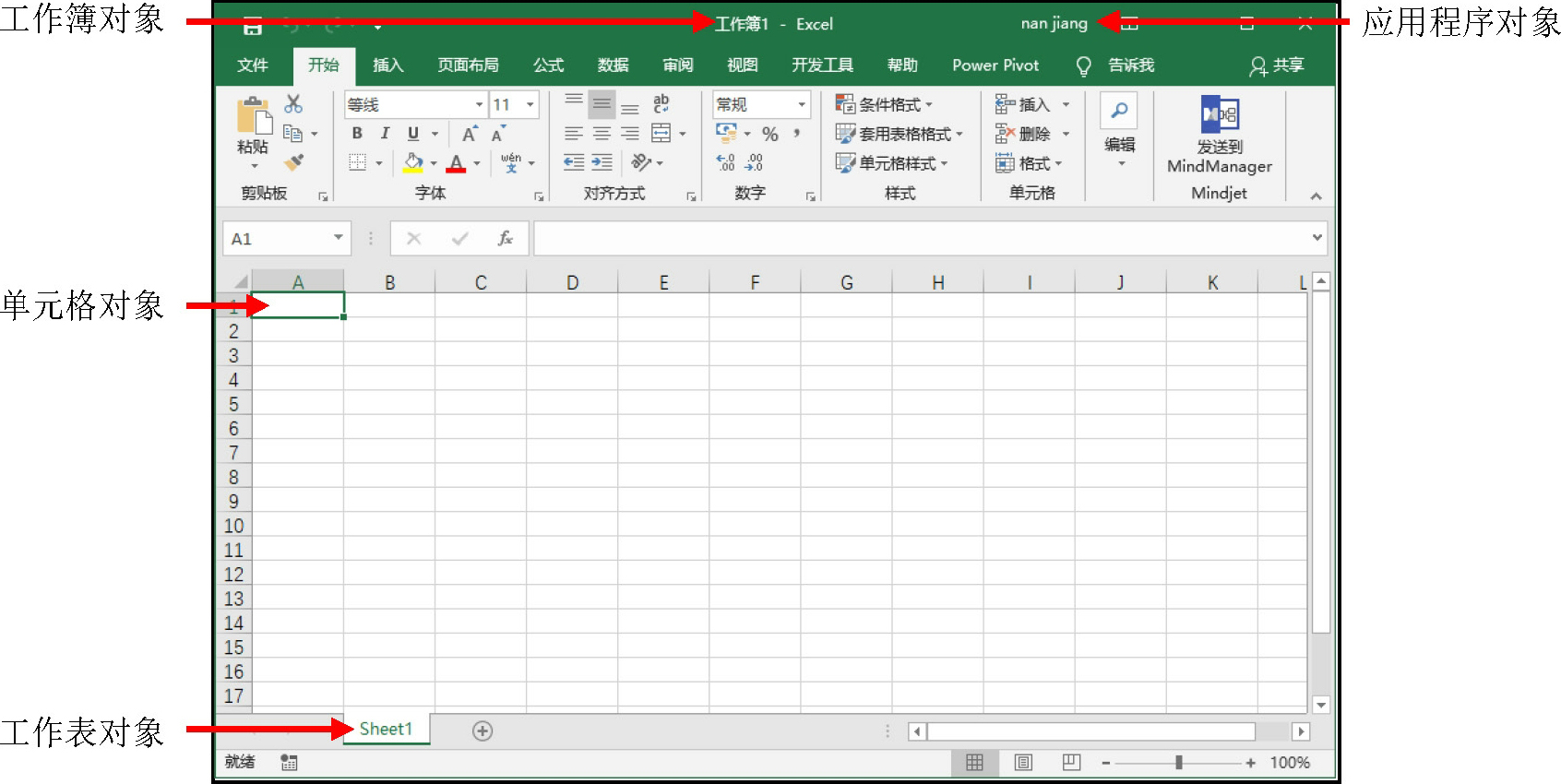Click the zoom slider handle

click(x=1178, y=763)
